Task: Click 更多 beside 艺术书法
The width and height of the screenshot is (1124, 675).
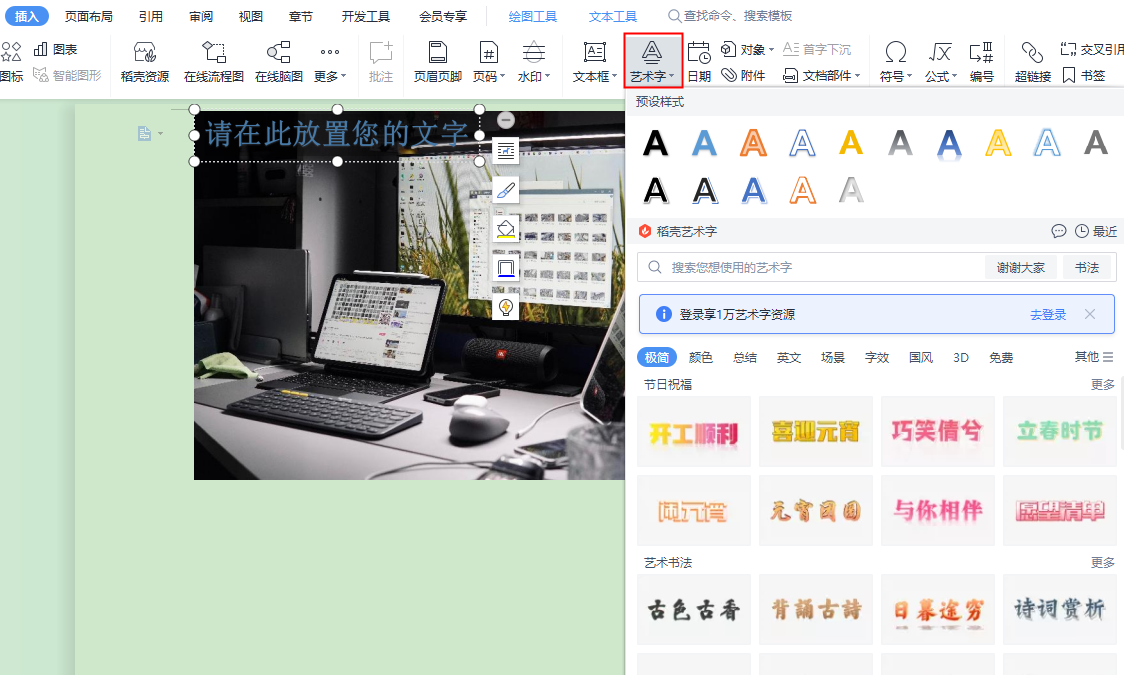Action: pos(1102,562)
